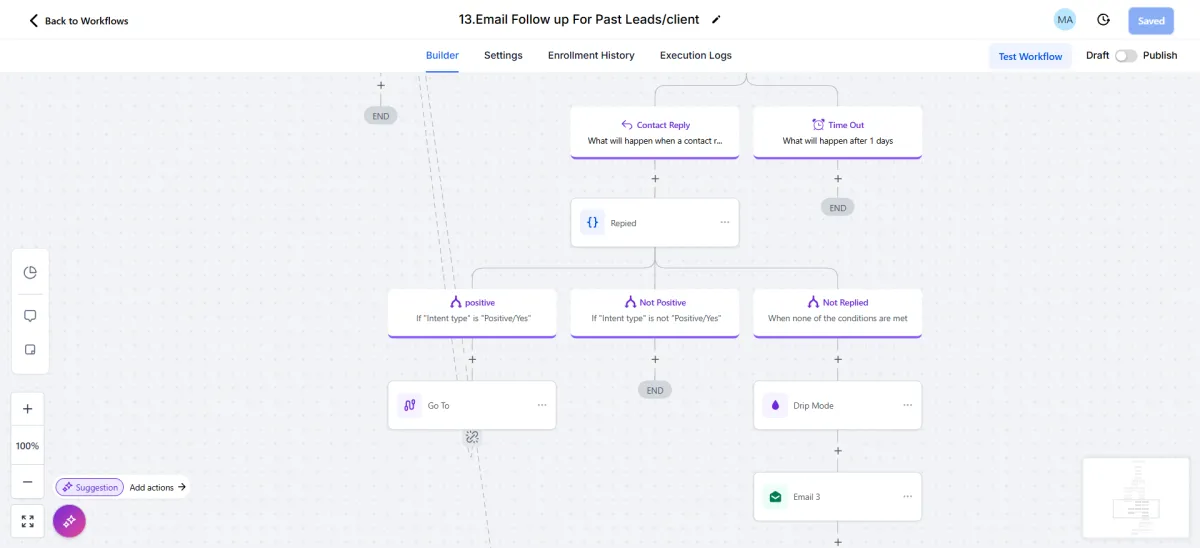This screenshot has width=1200, height=548.
Task: Open the Execution Logs tab
Action: coord(695,56)
